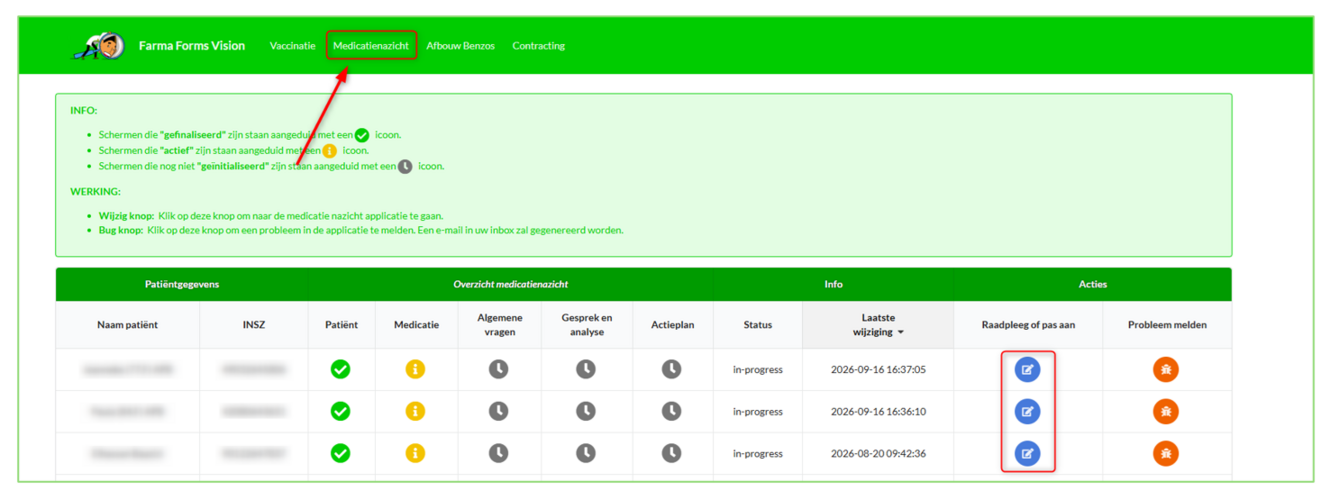The height and width of the screenshot is (500, 1330).
Task: Click Algemene vragen clock icon in 09:42:36 row
Action: 498,453
